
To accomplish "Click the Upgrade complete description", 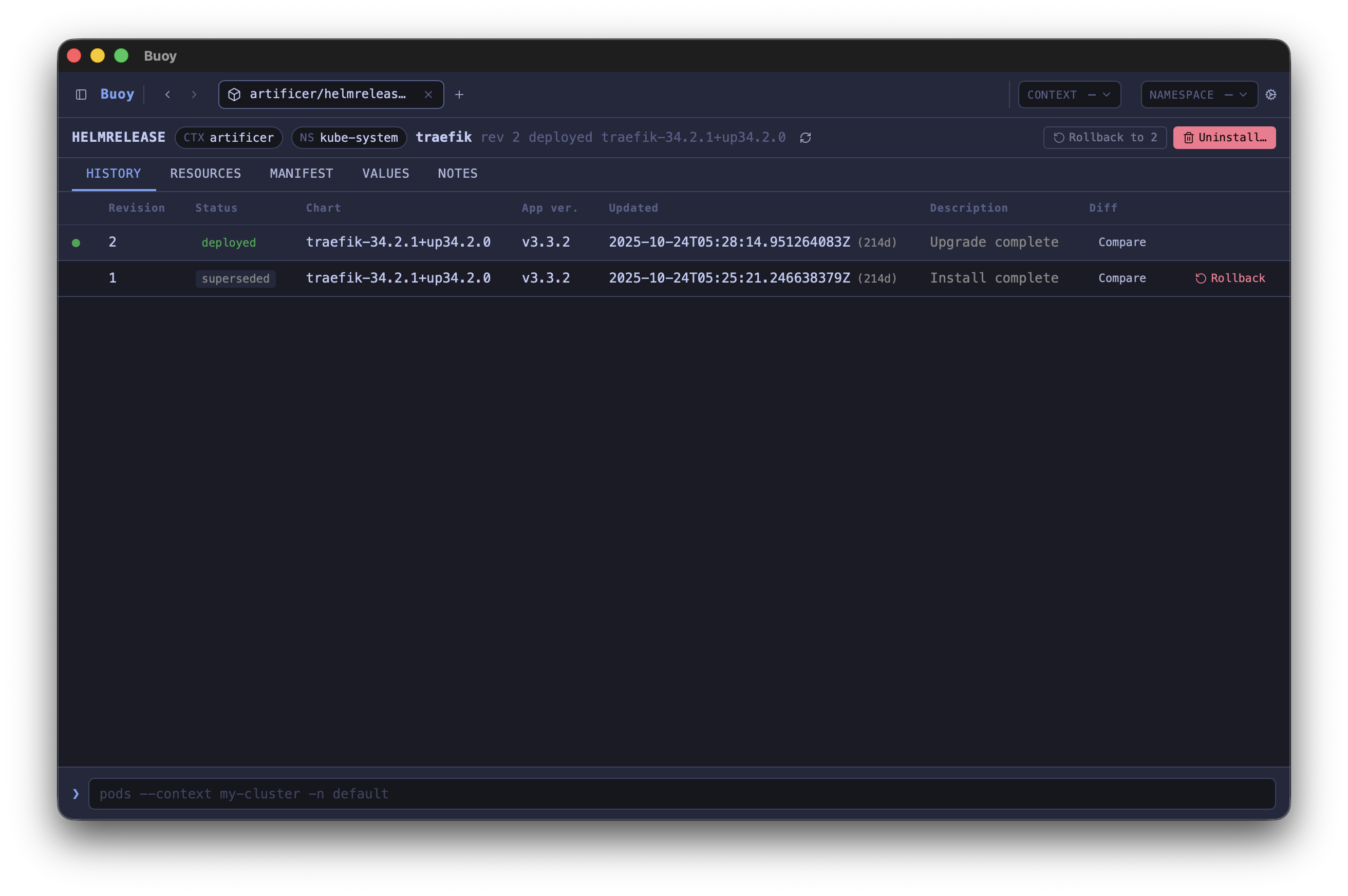I will pos(994,242).
